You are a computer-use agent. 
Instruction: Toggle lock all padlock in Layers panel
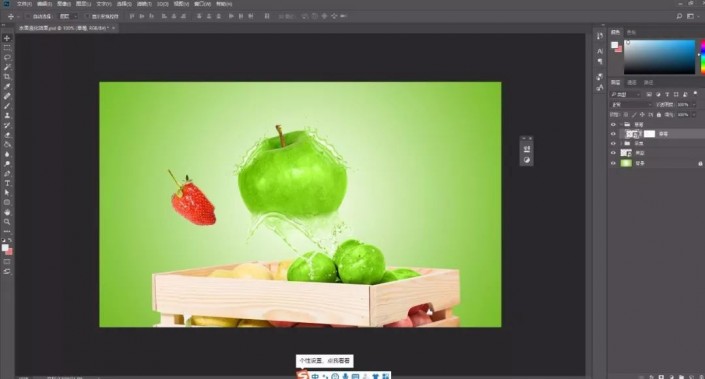(x=659, y=115)
